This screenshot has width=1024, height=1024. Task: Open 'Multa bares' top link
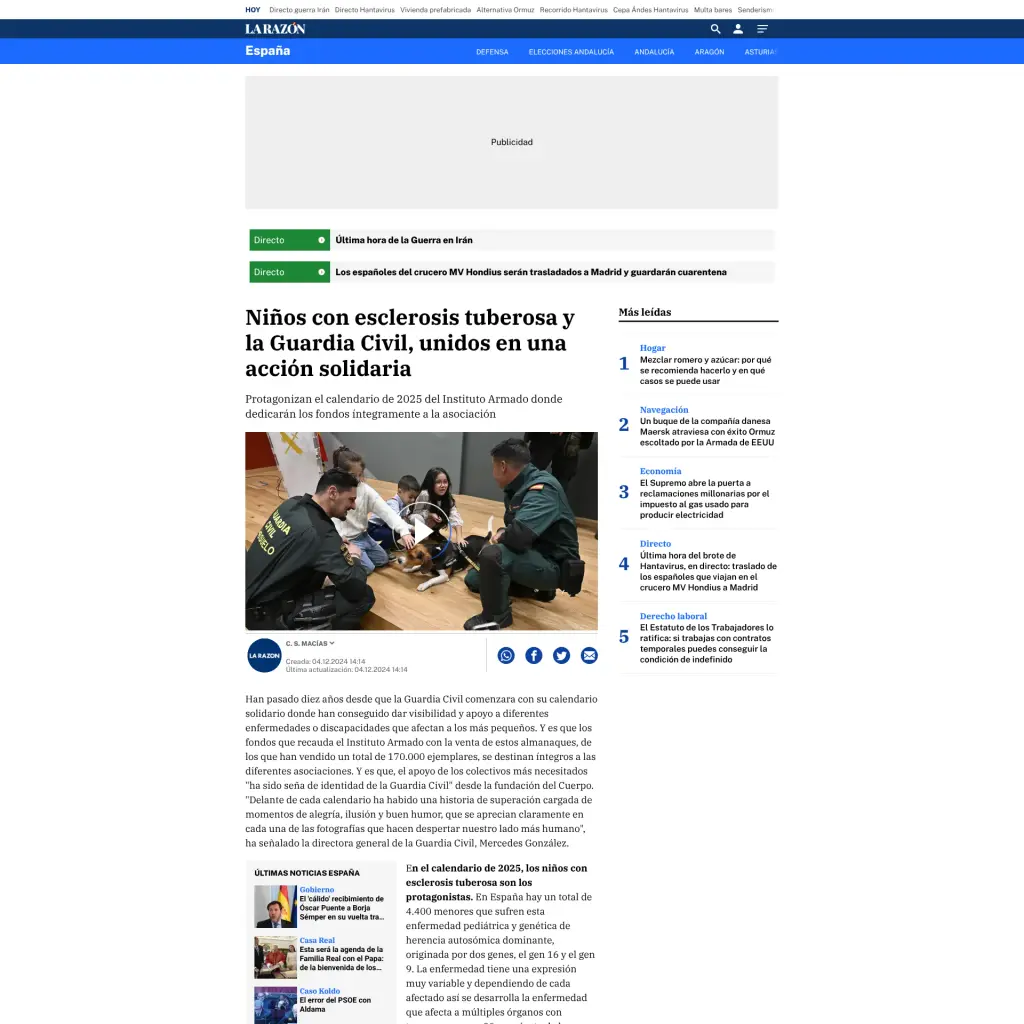tap(712, 10)
